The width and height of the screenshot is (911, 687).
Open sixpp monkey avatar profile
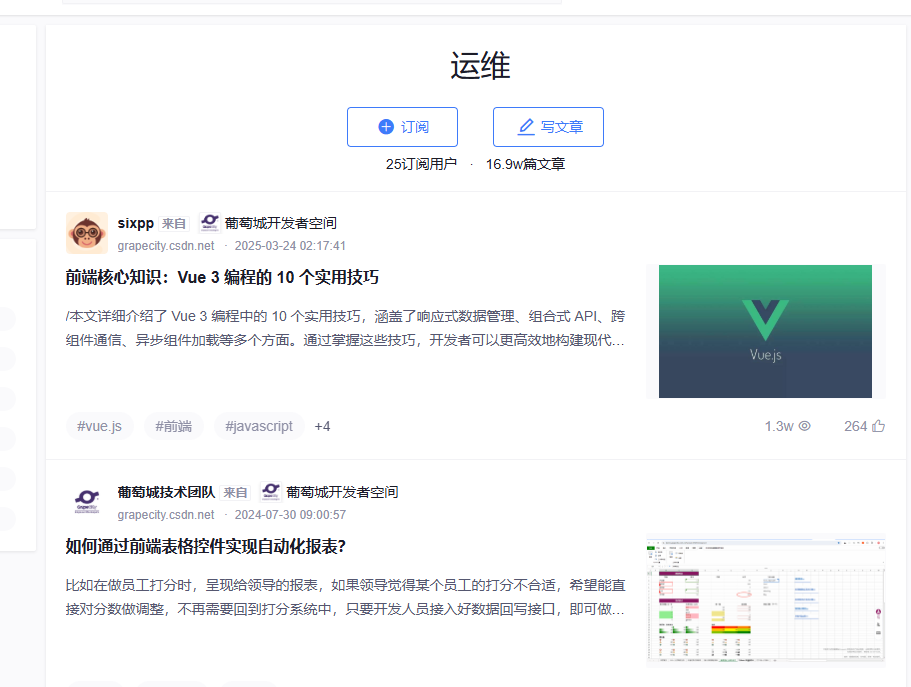click(x=87, y=233)
